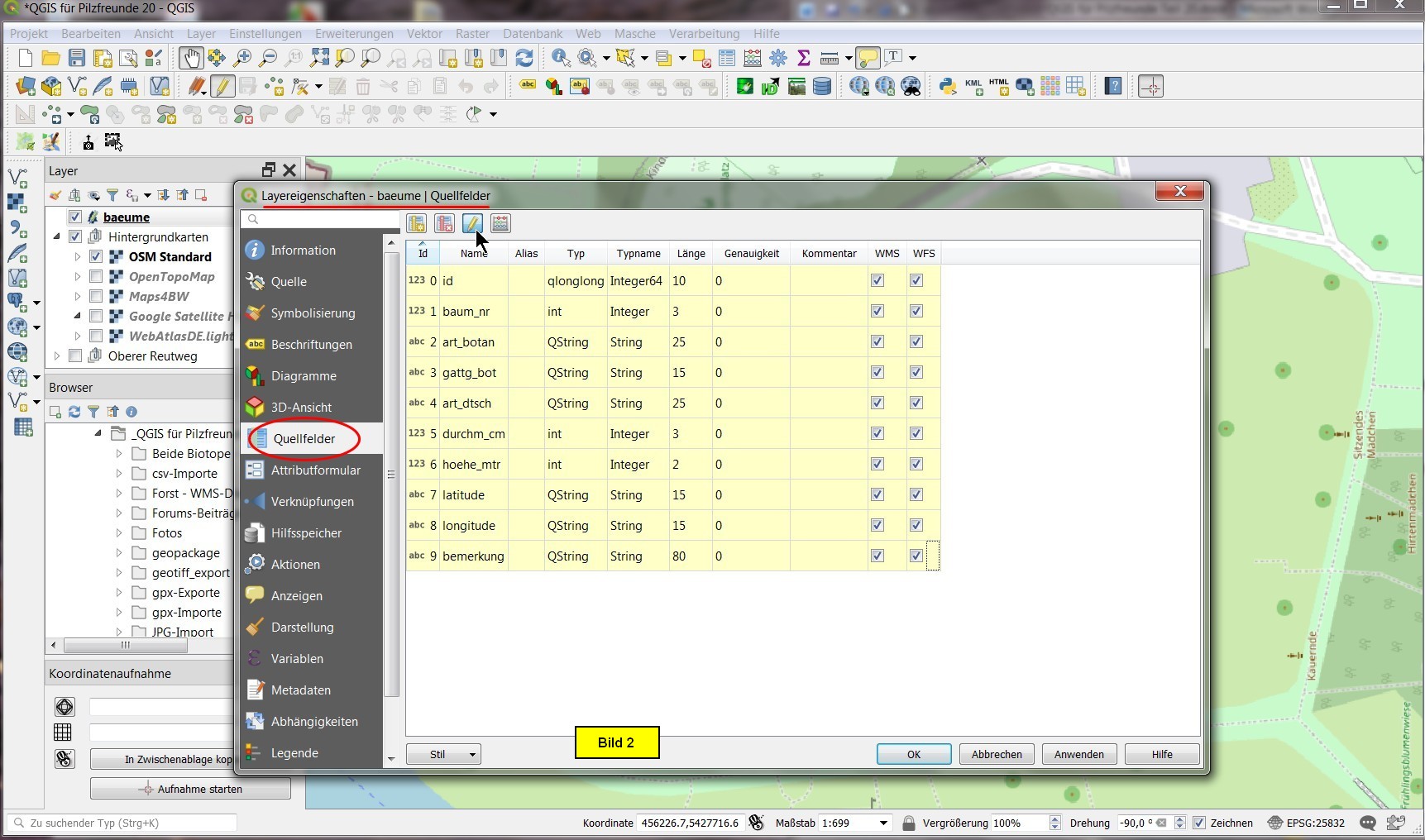Click the Save Project toolbar icon

click(x=77, y=58)
